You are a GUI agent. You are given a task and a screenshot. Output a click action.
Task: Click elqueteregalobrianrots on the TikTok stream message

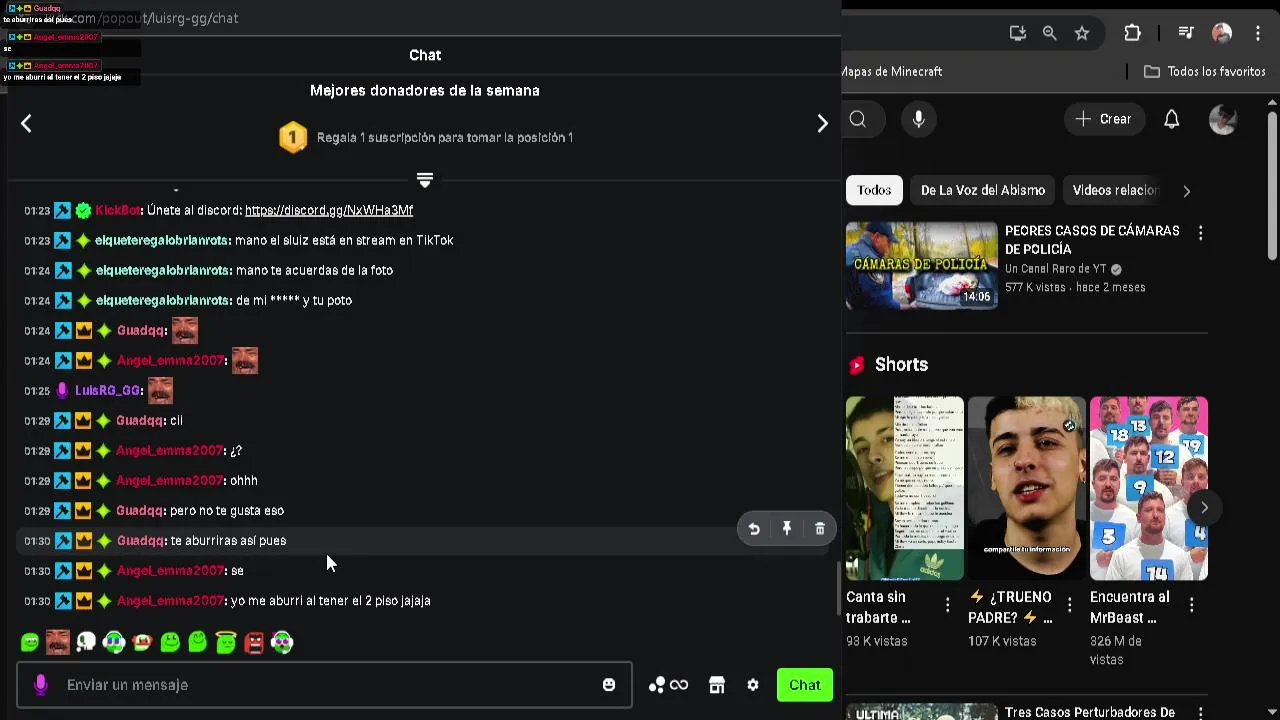coord(163,240)
